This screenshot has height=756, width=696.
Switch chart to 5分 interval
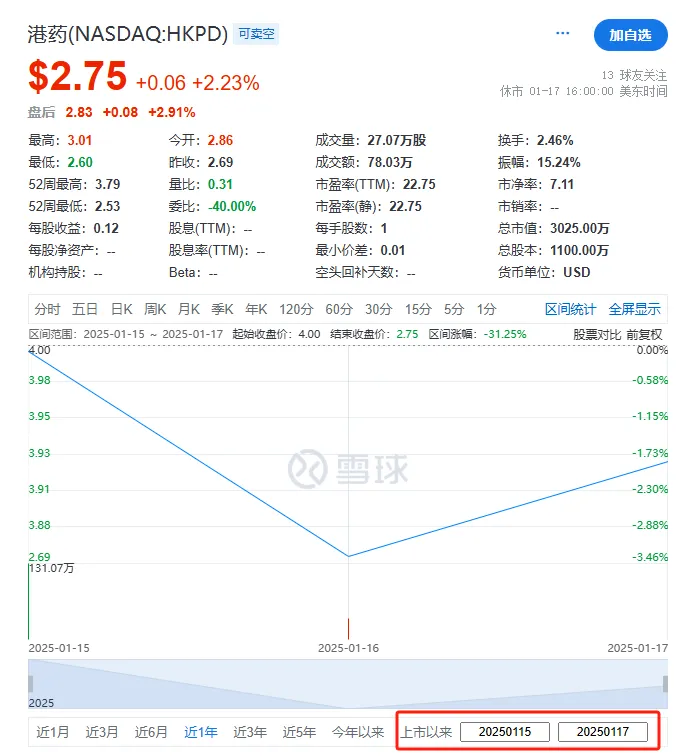point(454,309)
